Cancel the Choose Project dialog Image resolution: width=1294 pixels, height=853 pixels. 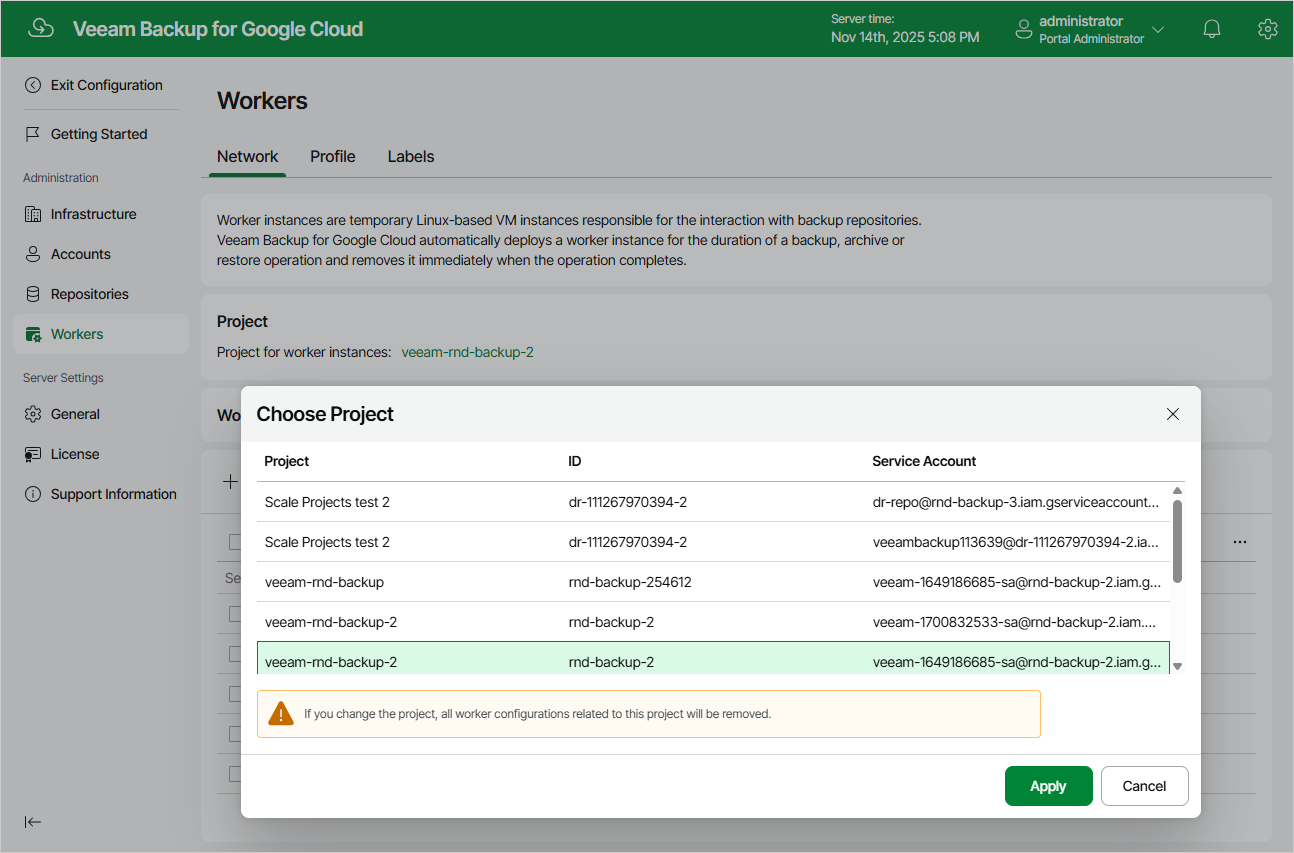[1144, 786]
